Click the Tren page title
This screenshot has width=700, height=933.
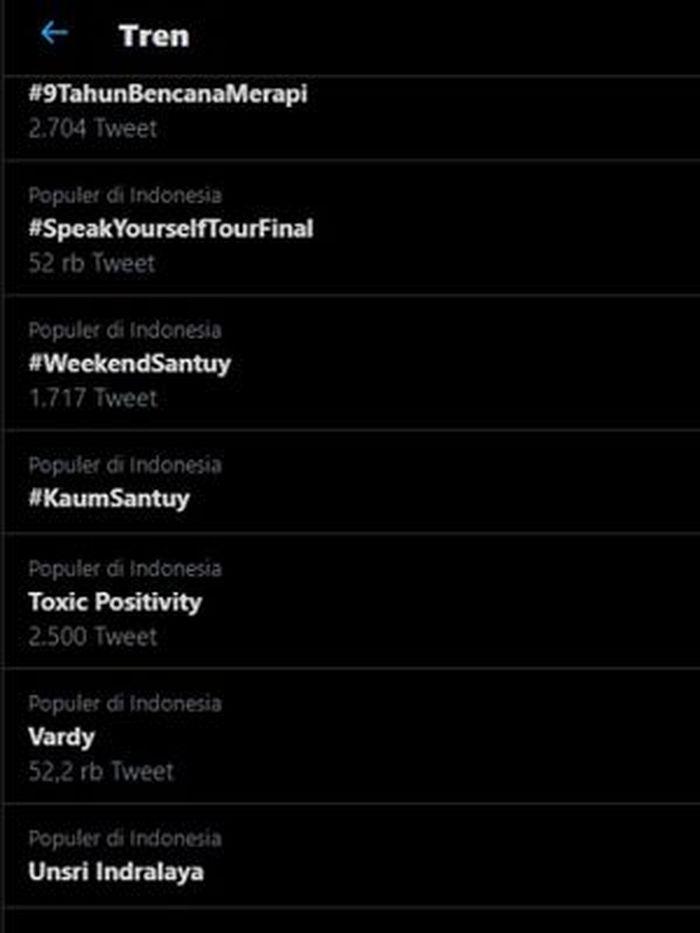154,36
